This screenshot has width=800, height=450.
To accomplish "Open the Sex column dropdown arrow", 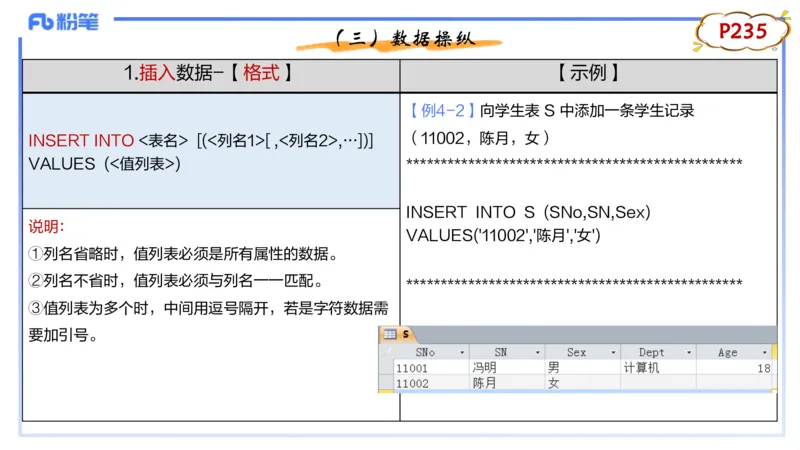I will 613,353.
